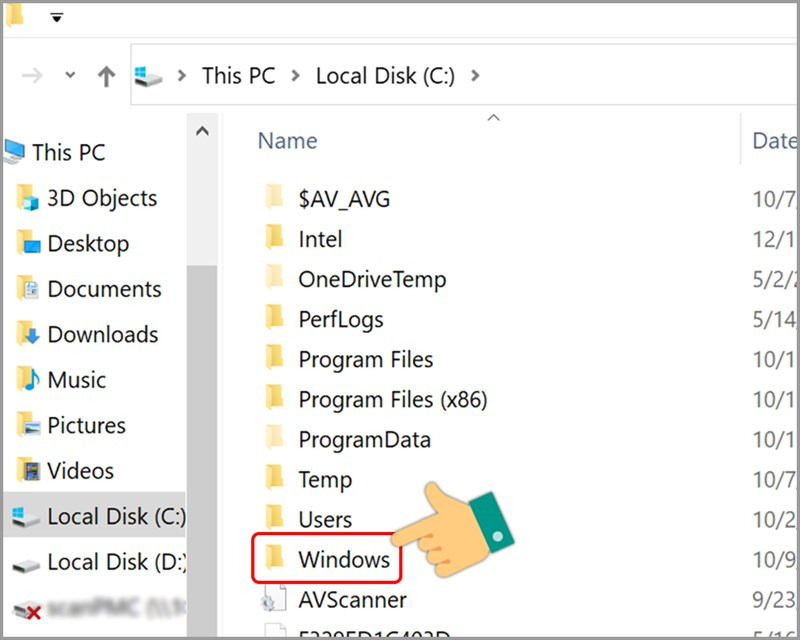Open Downloads from the sidebar
Image resolution: width=800 pixels, height=640 pixels.
point(106,334)
